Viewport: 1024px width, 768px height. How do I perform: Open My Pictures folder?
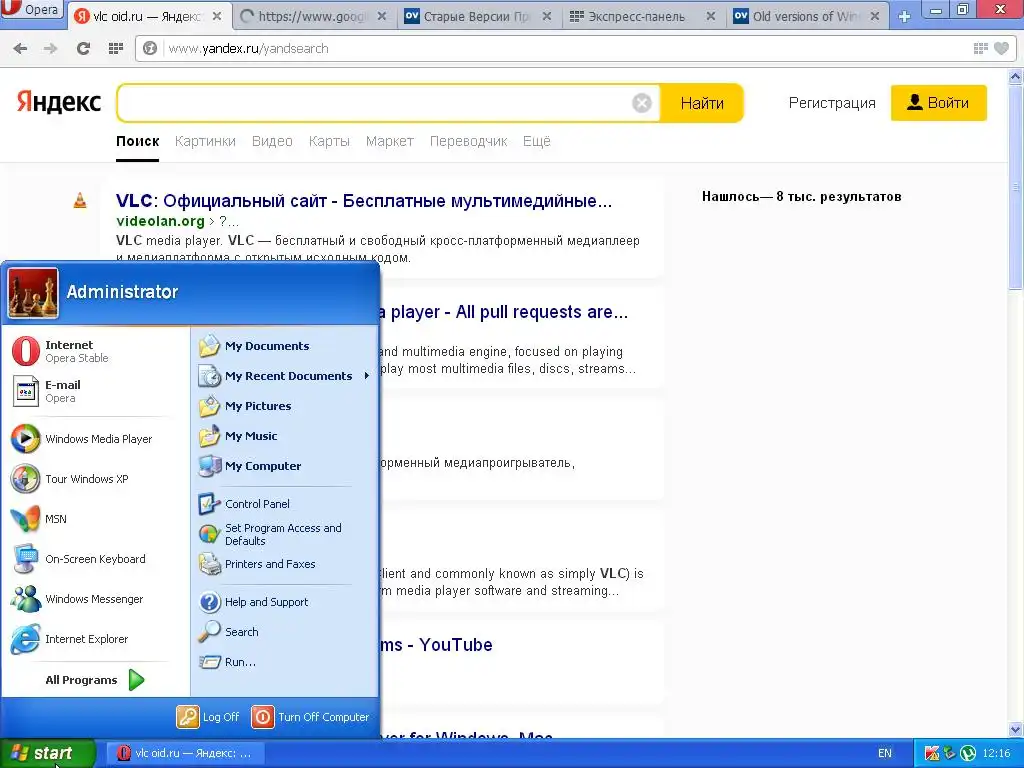coord(285,406)
